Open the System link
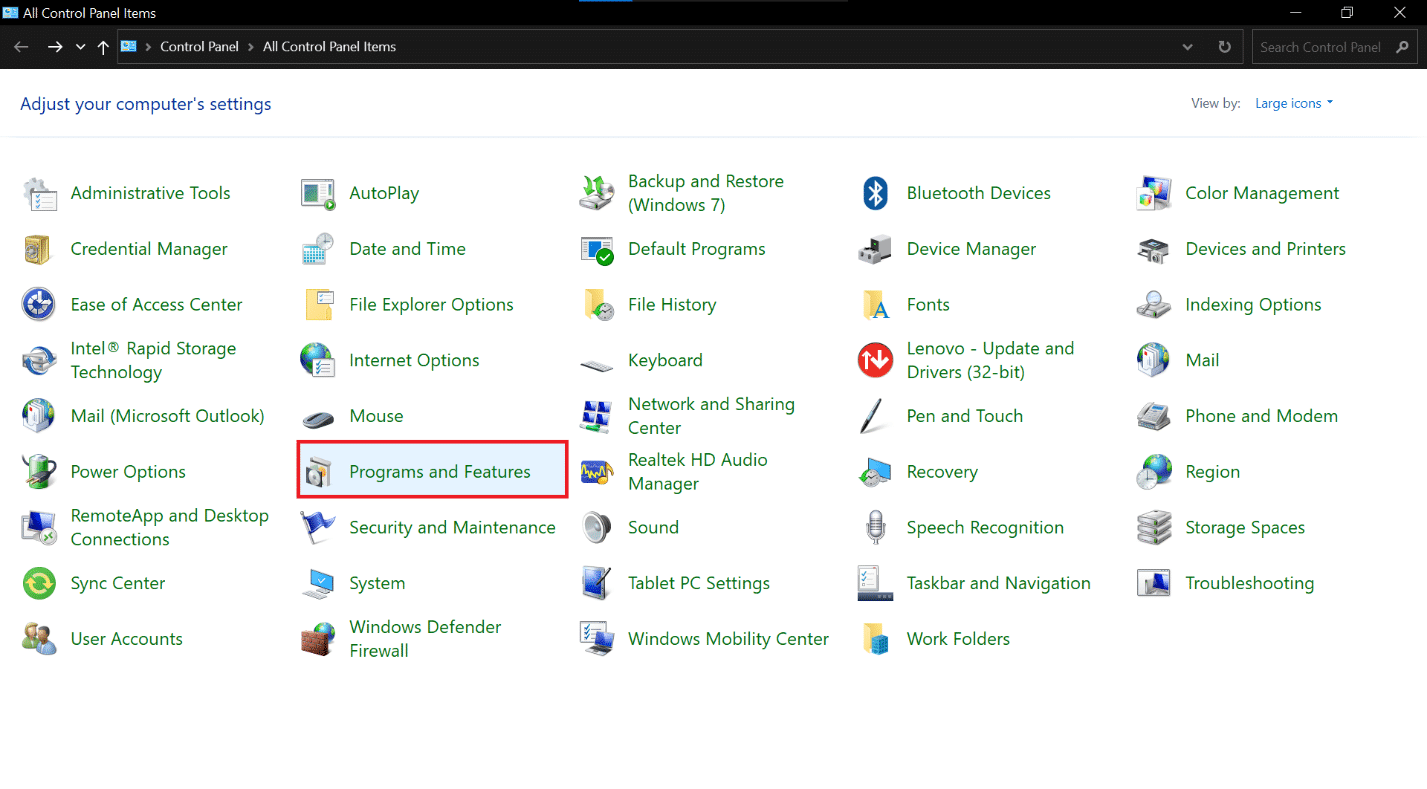 pos(377,584)
